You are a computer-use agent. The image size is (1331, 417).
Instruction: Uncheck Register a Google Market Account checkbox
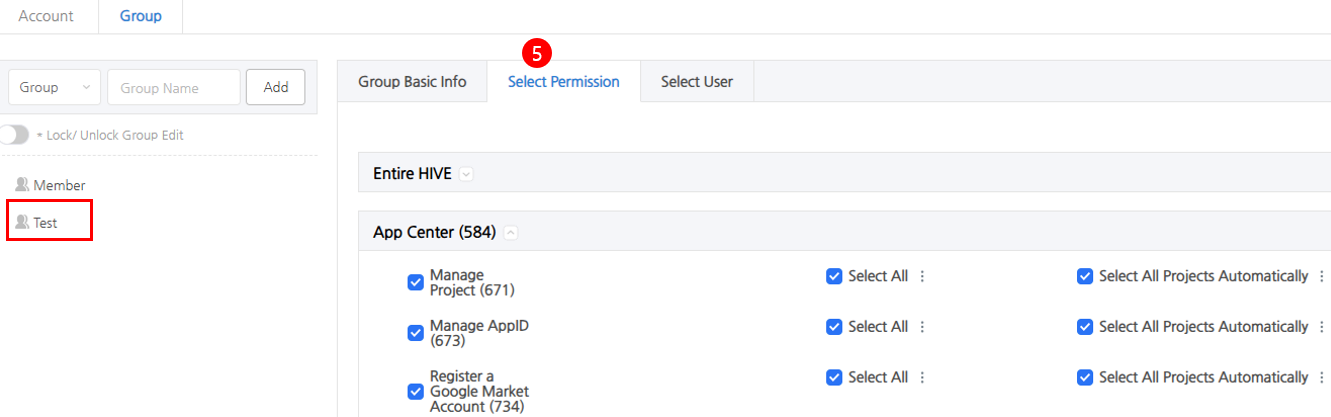pyautogui.click(x=416, y=391)
